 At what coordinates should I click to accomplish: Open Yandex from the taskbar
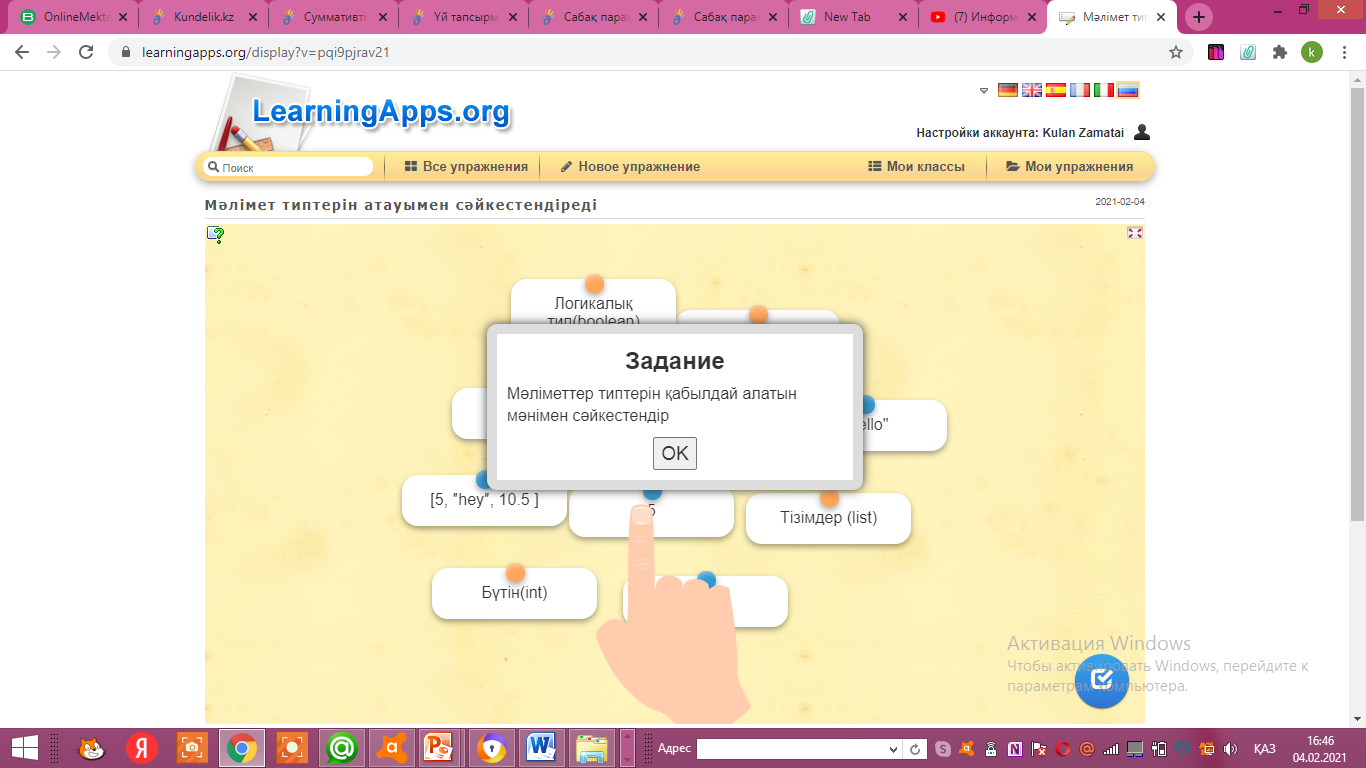pos(142,748)
